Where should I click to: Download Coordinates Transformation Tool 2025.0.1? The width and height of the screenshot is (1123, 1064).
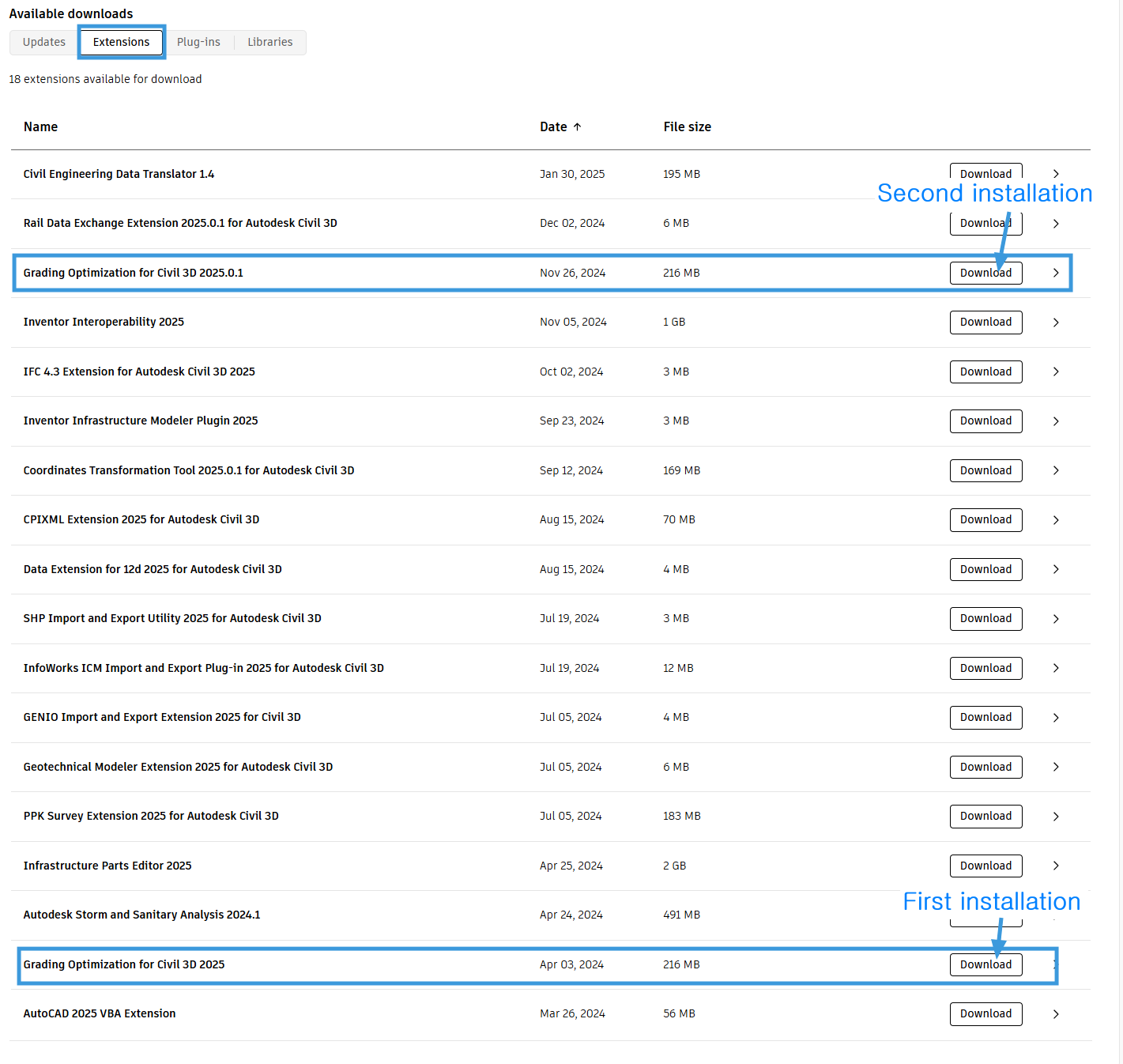click(x=985, y=470)
